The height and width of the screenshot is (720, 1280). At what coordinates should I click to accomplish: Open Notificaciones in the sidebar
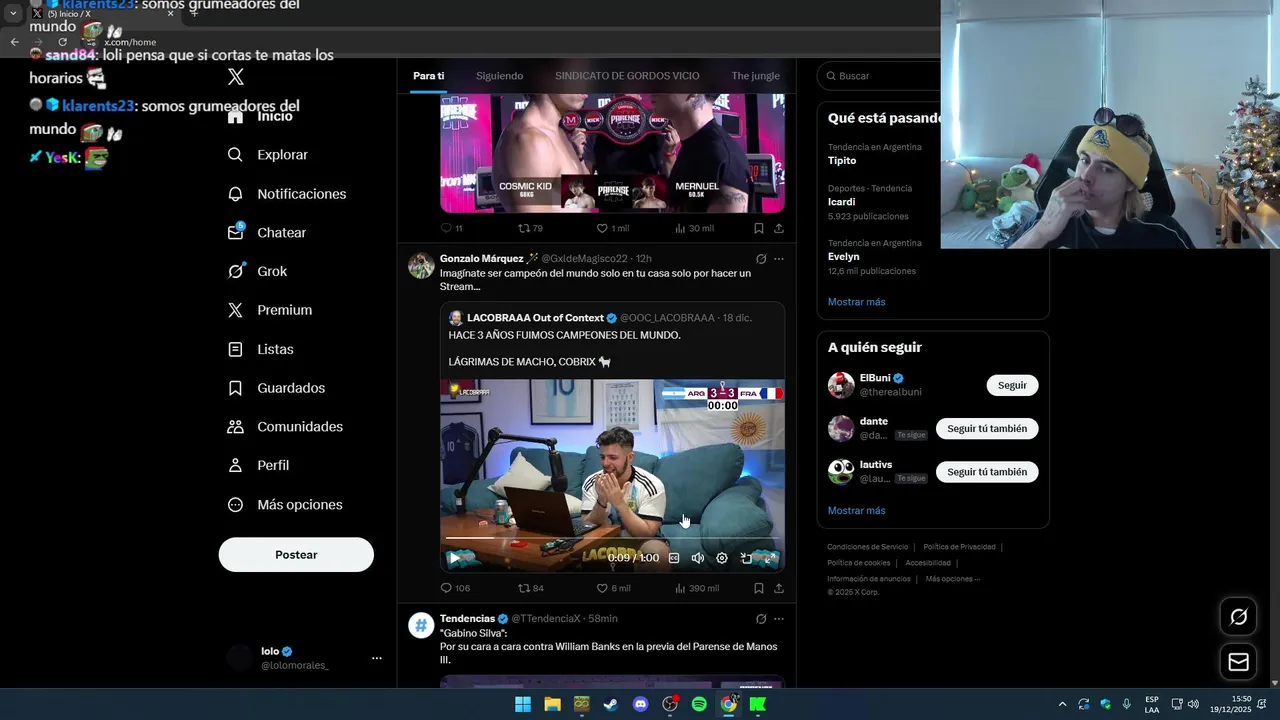286,194
